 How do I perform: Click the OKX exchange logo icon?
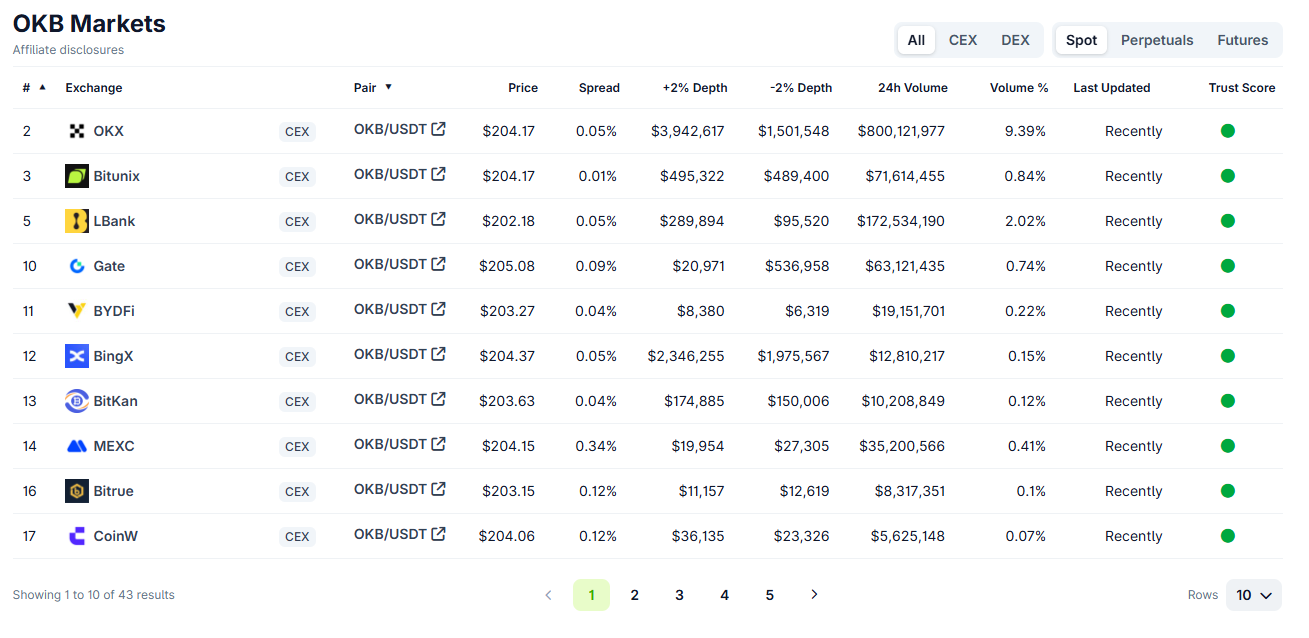click(x=77, y=131)
